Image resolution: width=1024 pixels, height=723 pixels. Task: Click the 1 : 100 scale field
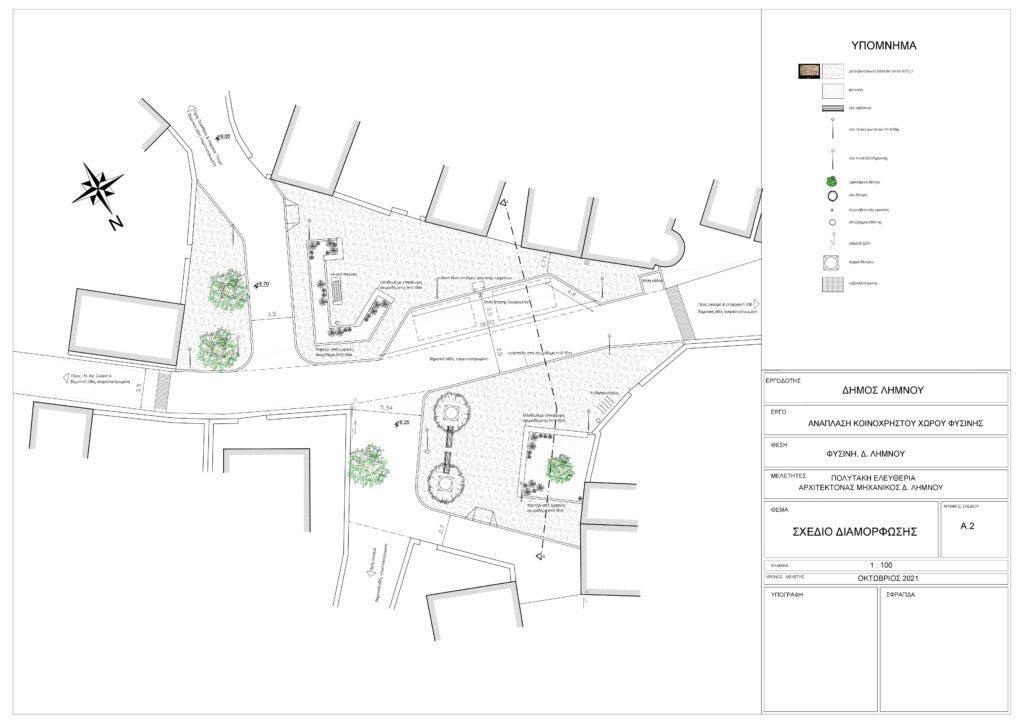tap(881, 565)
